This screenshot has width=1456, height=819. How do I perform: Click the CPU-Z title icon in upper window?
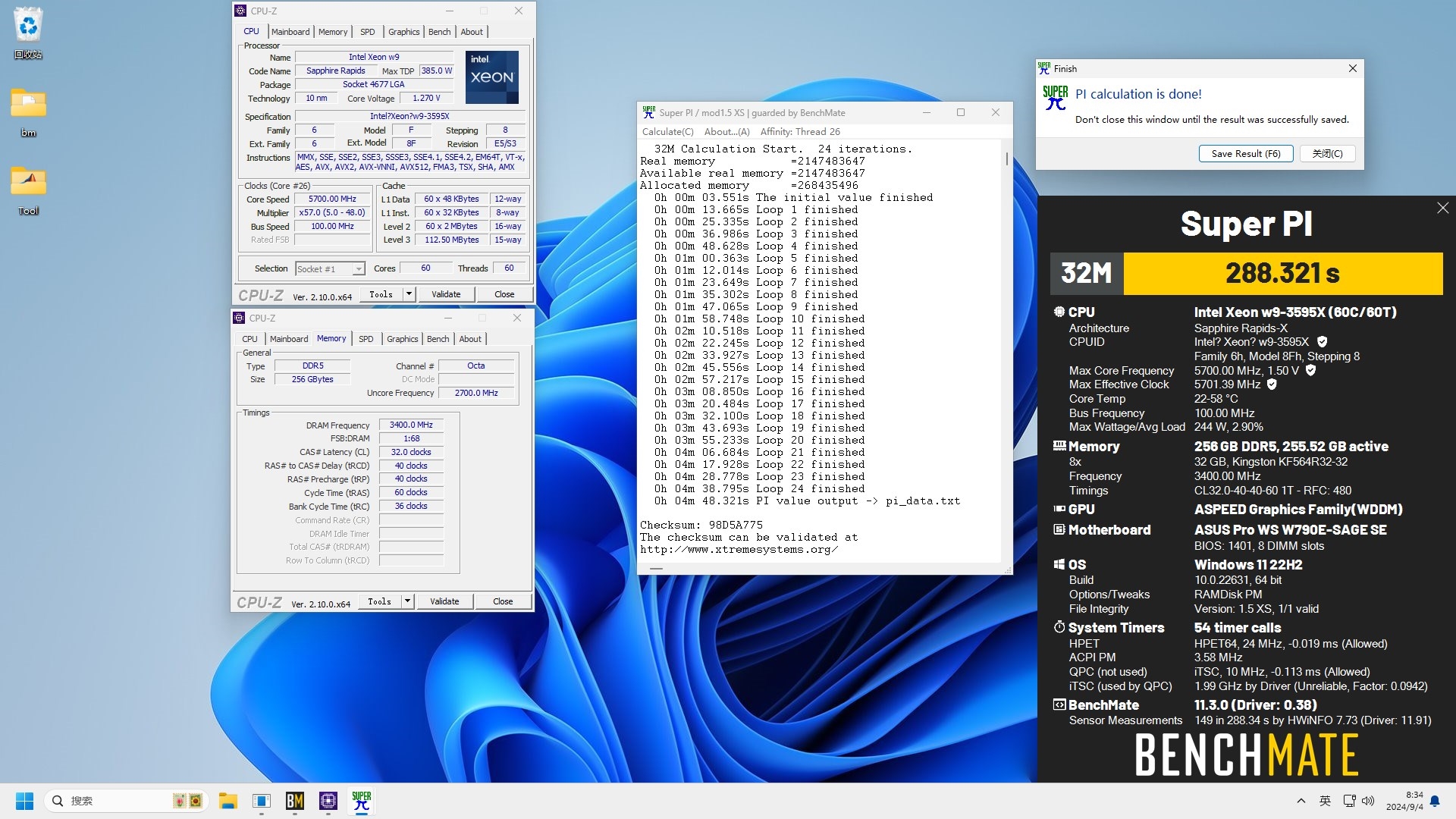coord(240,11)
